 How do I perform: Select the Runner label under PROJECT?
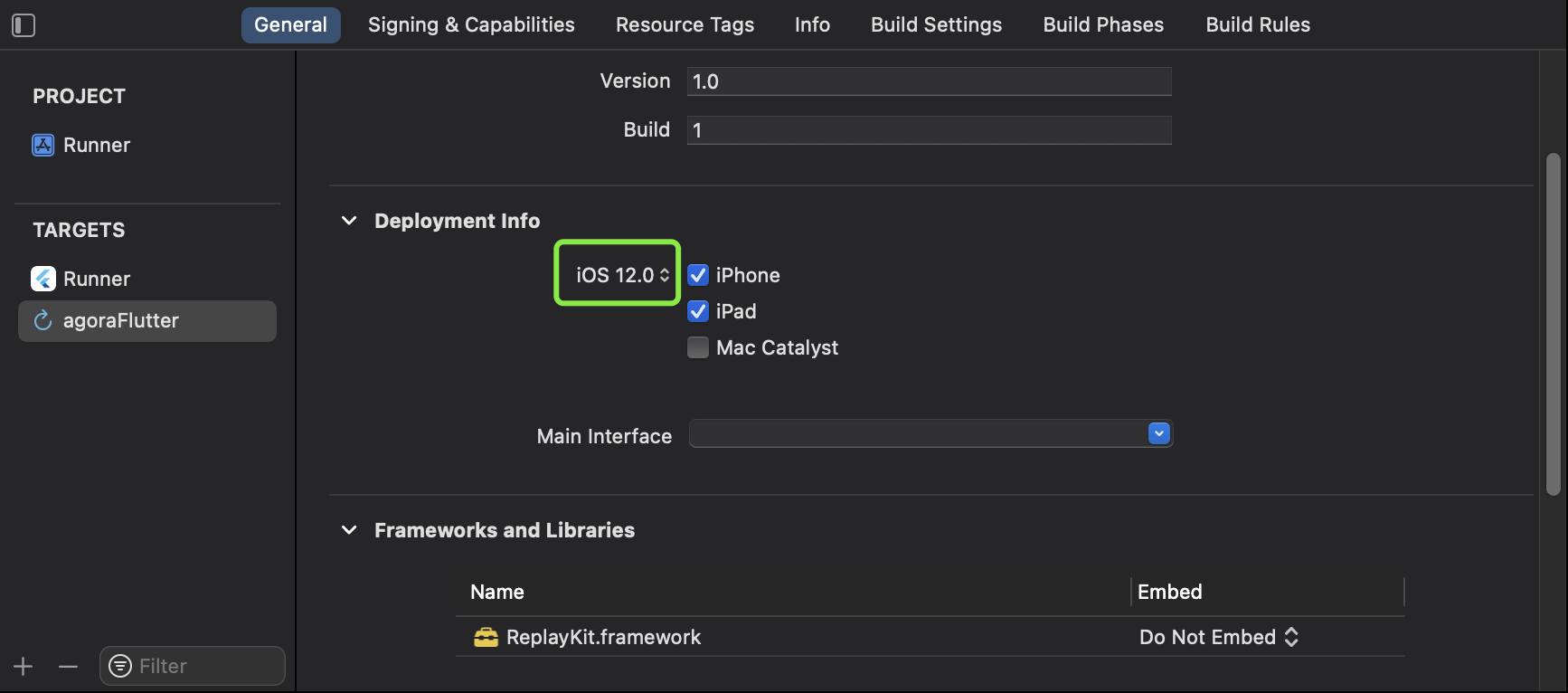97,145
